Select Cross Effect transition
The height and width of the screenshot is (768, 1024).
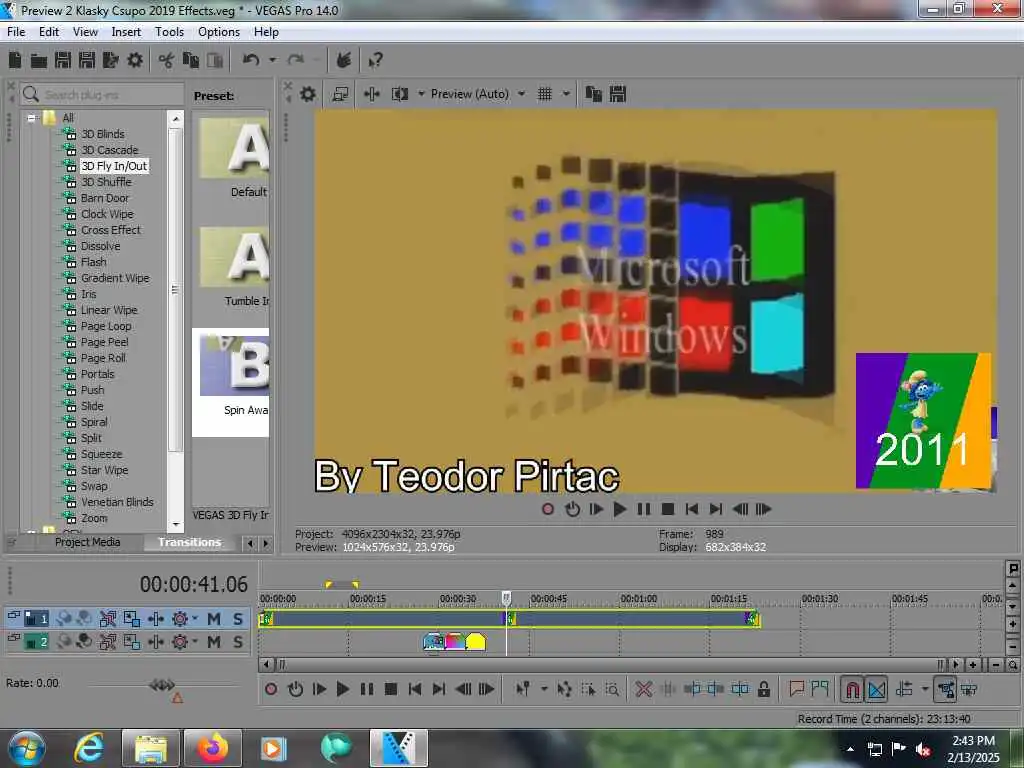pyautogui.click(x=110, y=230)
